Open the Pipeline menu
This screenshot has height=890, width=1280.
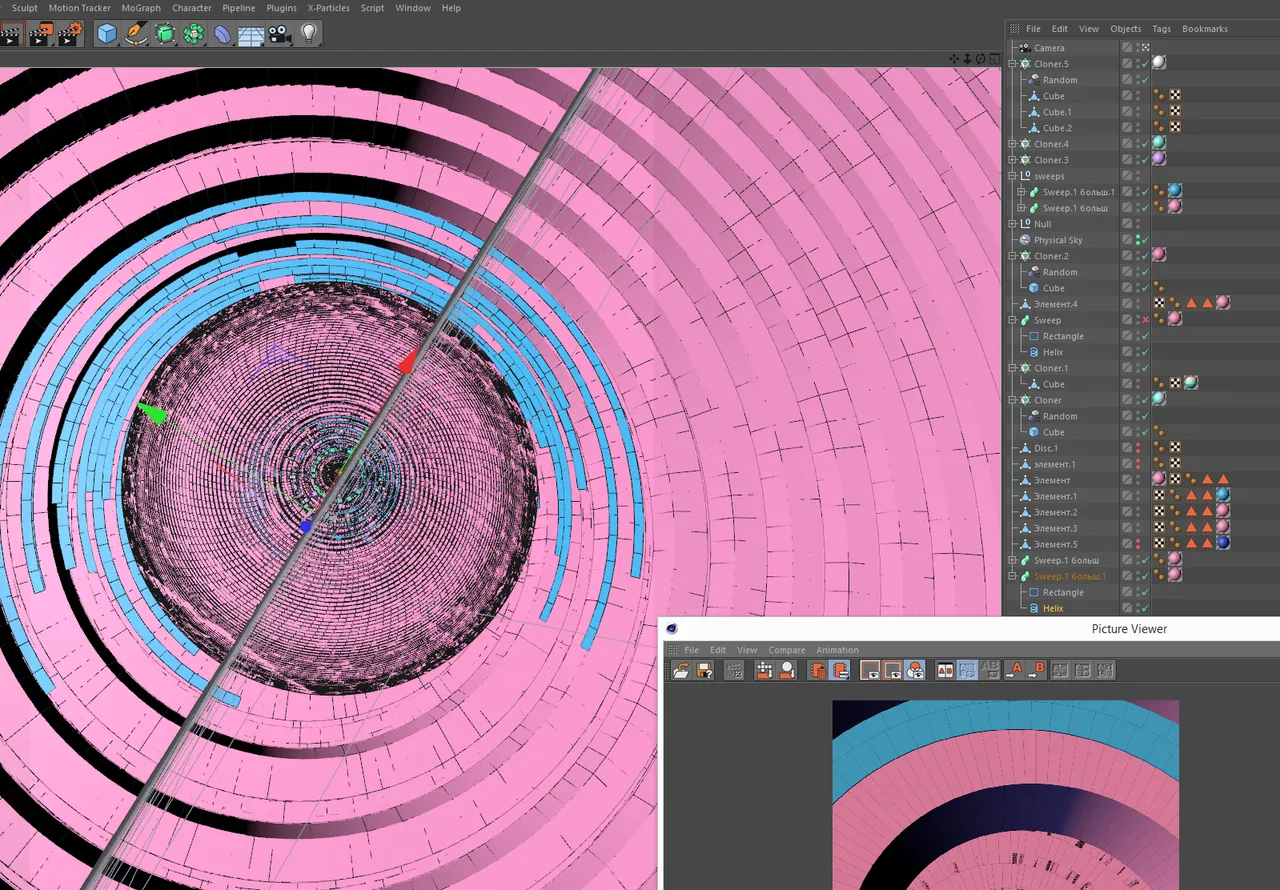tap(239, 8)
